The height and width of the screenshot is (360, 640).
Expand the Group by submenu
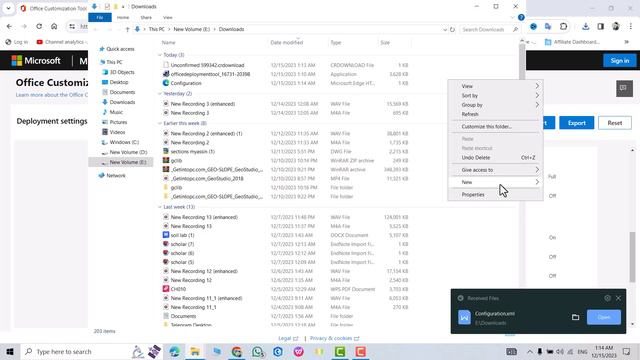click(x=496, y=105)
